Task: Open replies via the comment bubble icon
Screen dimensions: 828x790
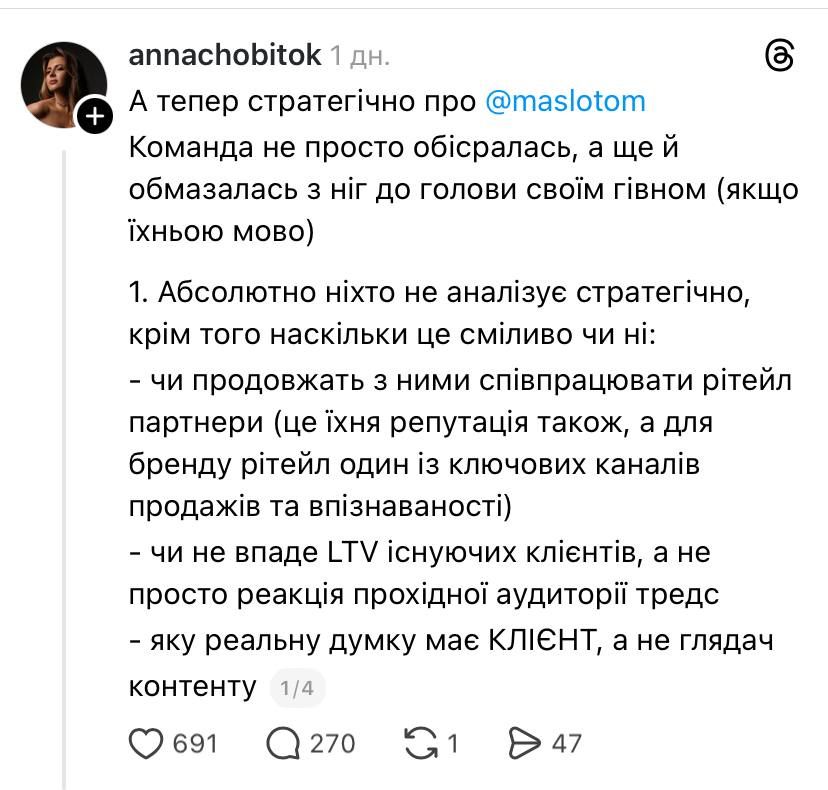Action: pos(284,743)
